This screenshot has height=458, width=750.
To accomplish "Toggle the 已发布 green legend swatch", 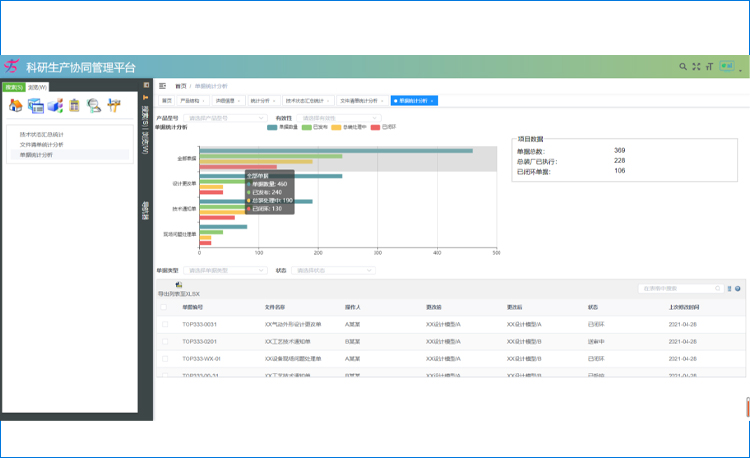I will (x=307, y=127).
